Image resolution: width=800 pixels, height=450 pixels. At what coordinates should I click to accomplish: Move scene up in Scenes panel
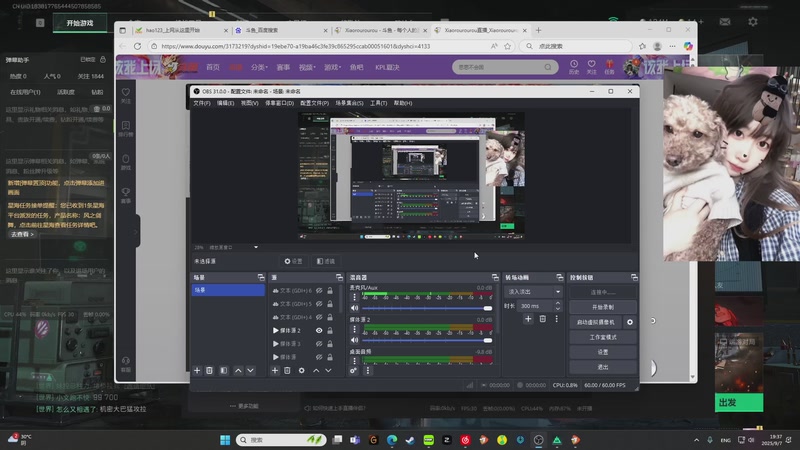pos(238,370)
